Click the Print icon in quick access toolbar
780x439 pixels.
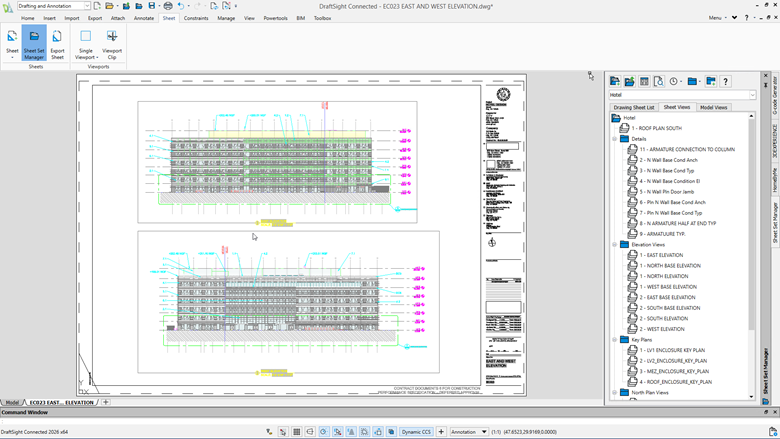point(168,6)
